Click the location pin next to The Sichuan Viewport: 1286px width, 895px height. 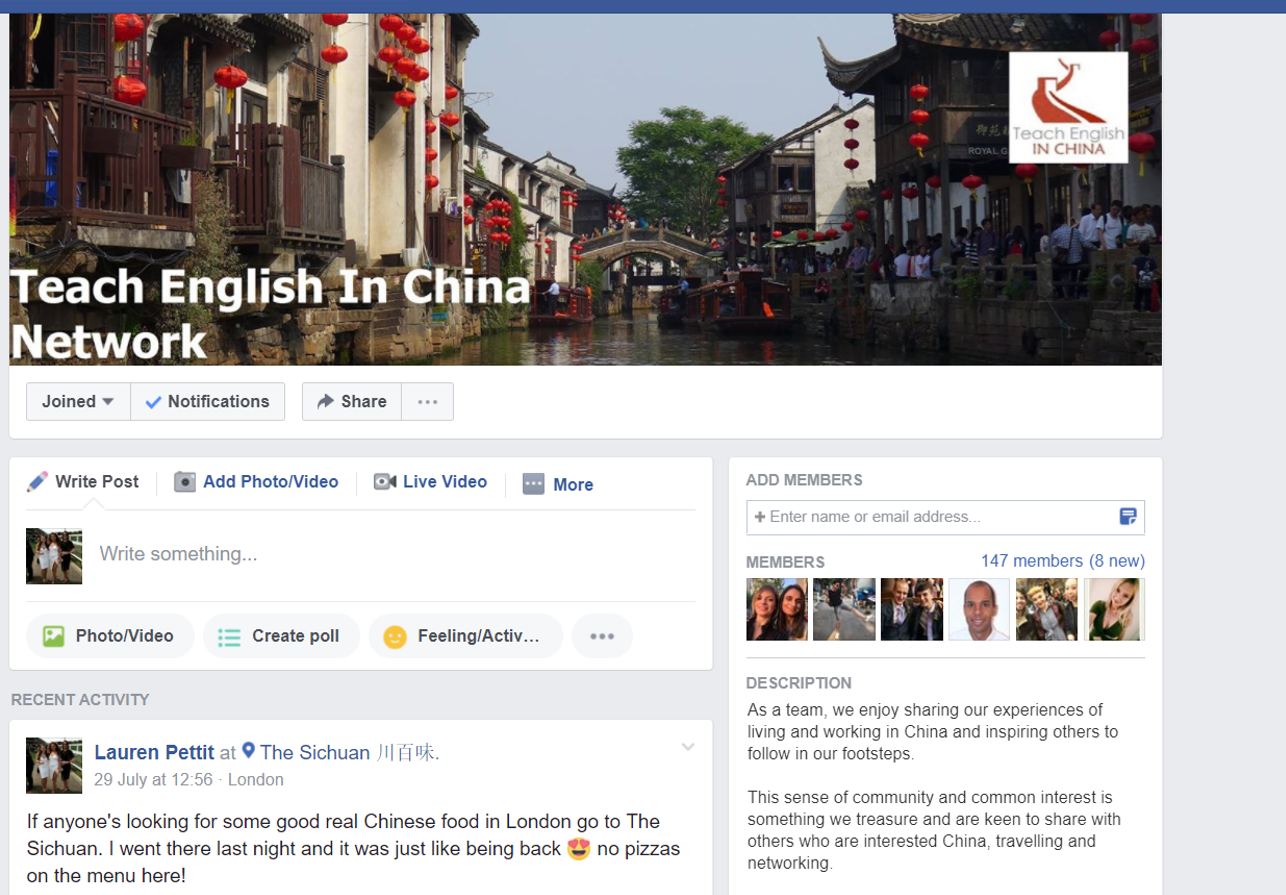pyautogui.click(x=249, y=751)
